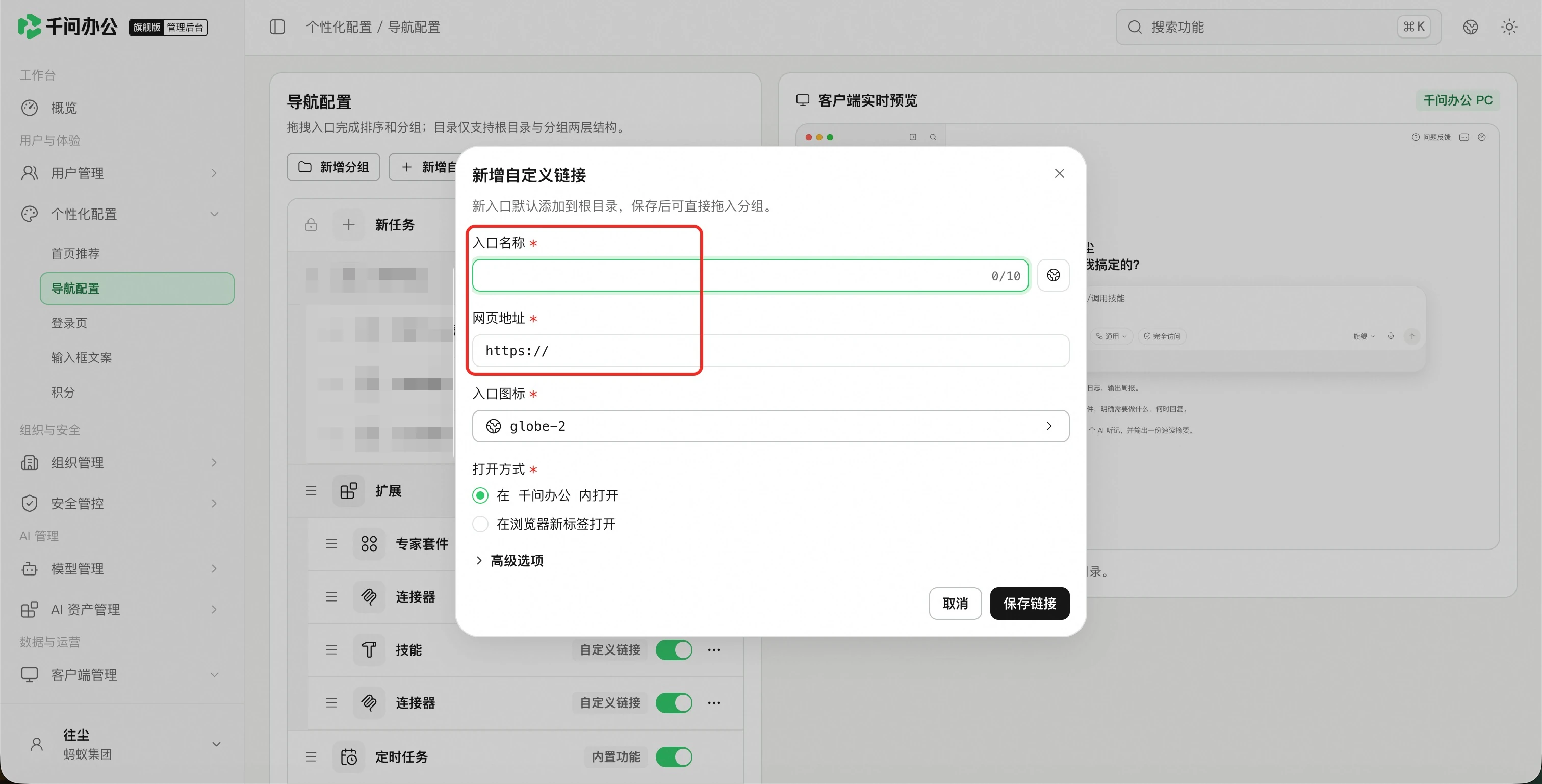
Task: Expand 高级选项 section
Action: [509, 561]
